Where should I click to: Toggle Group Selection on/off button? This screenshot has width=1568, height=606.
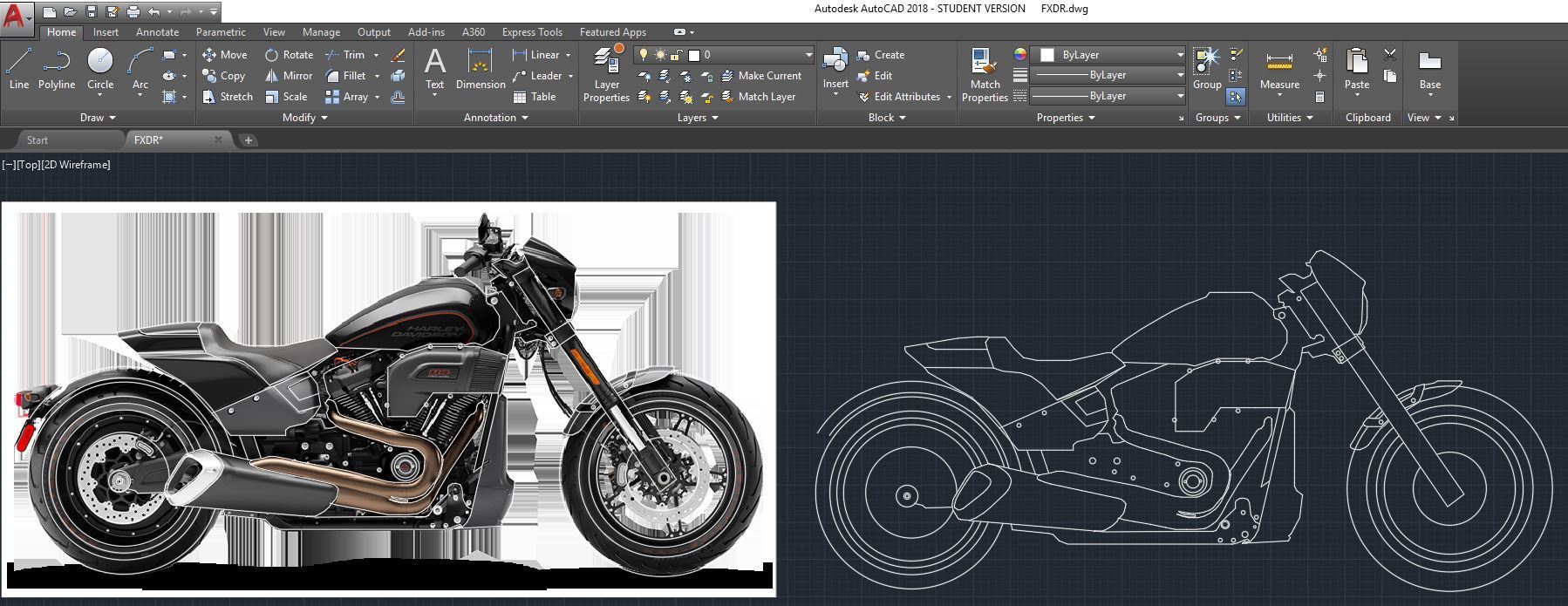(1236, 97)
